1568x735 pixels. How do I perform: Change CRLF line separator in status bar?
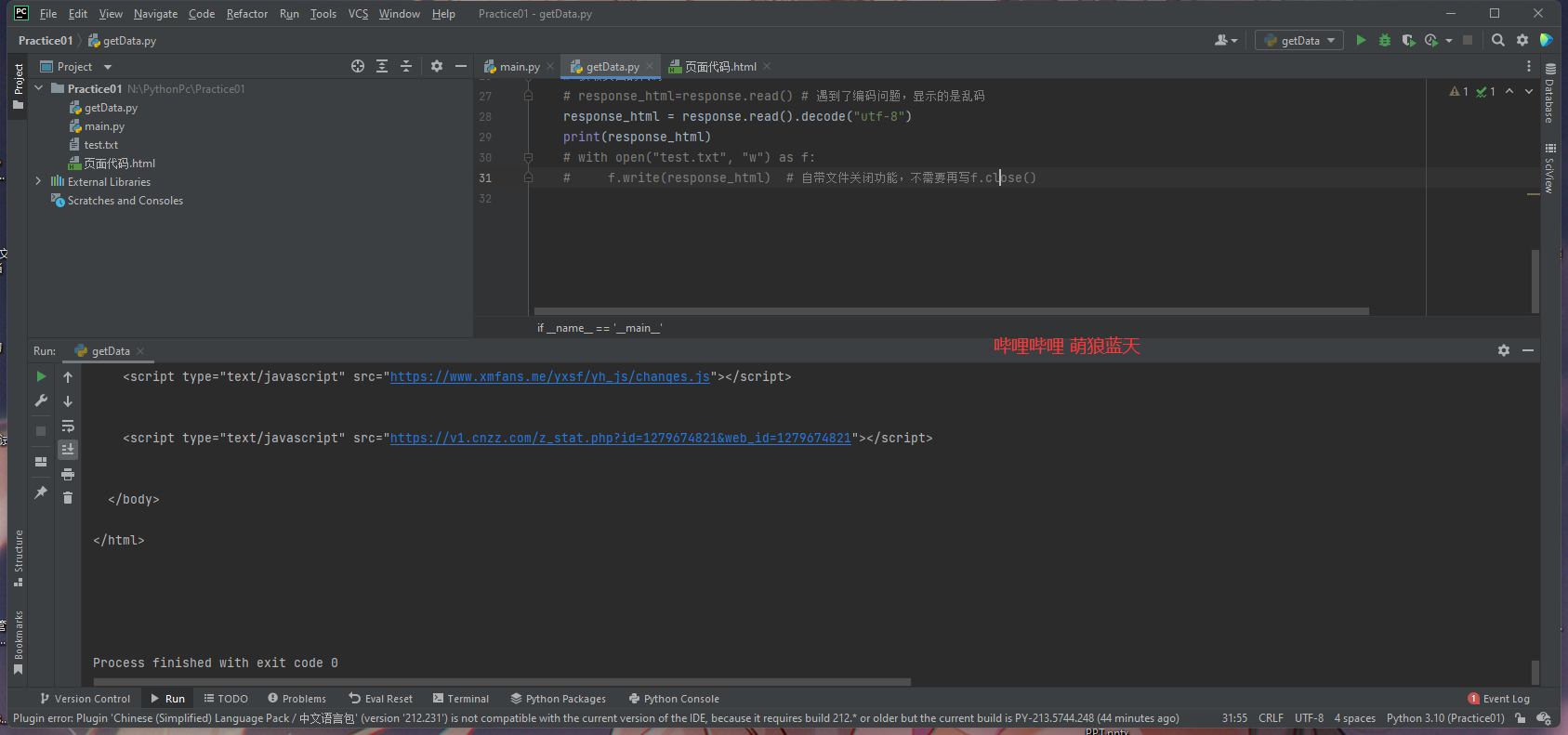tap(1271, 717)
